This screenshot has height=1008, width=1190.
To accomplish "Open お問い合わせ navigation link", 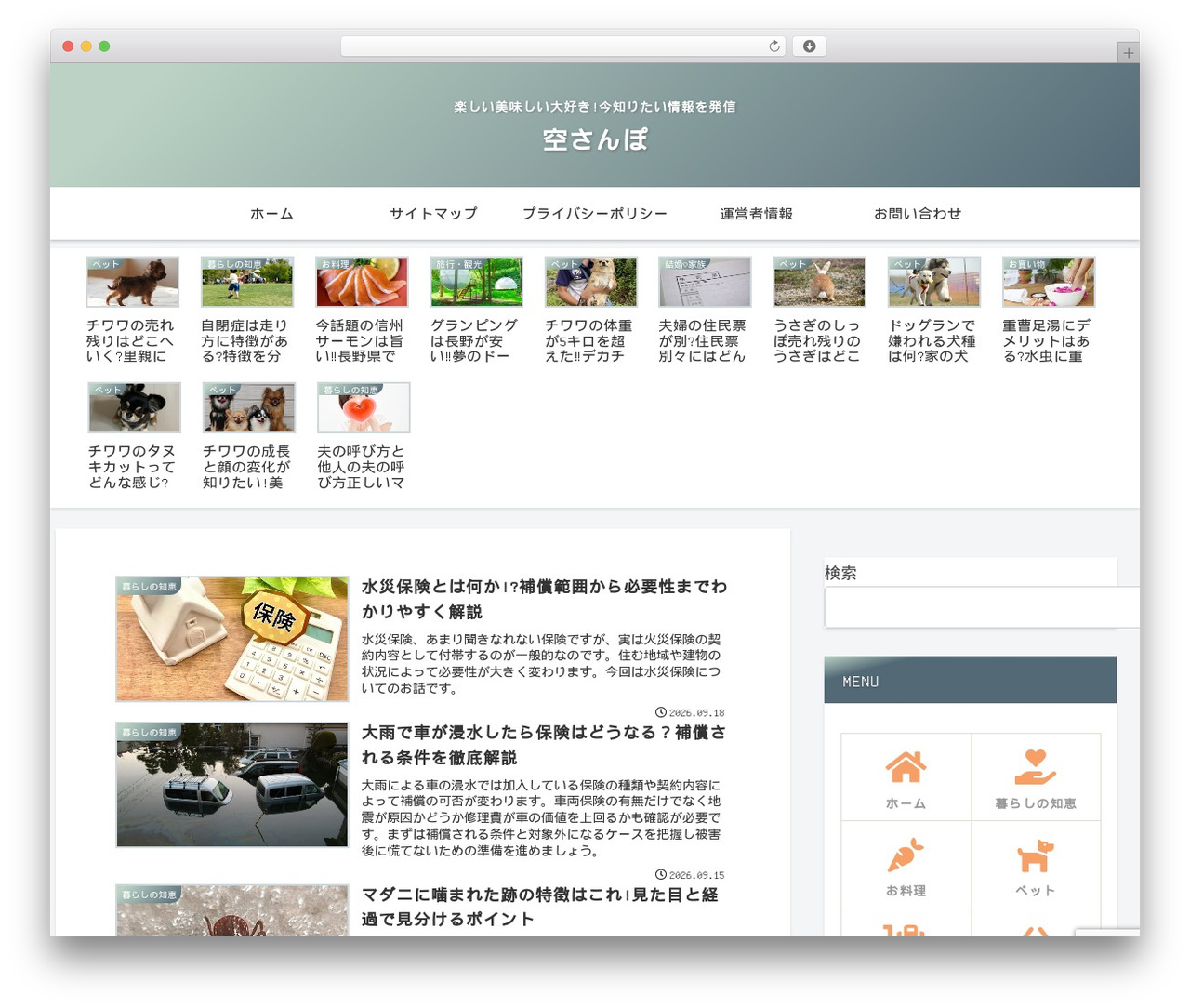I will [x=918, y=214].
